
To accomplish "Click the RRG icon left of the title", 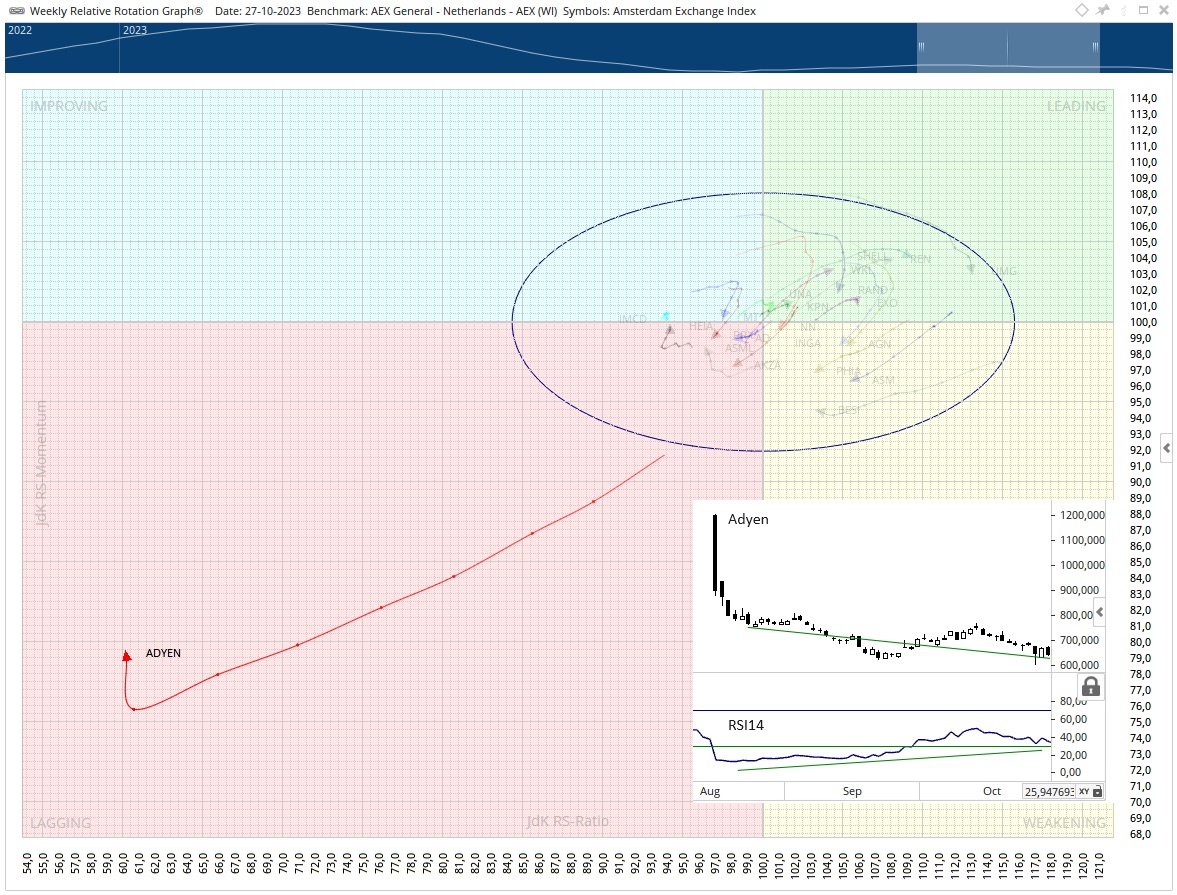I will (16, 11).
